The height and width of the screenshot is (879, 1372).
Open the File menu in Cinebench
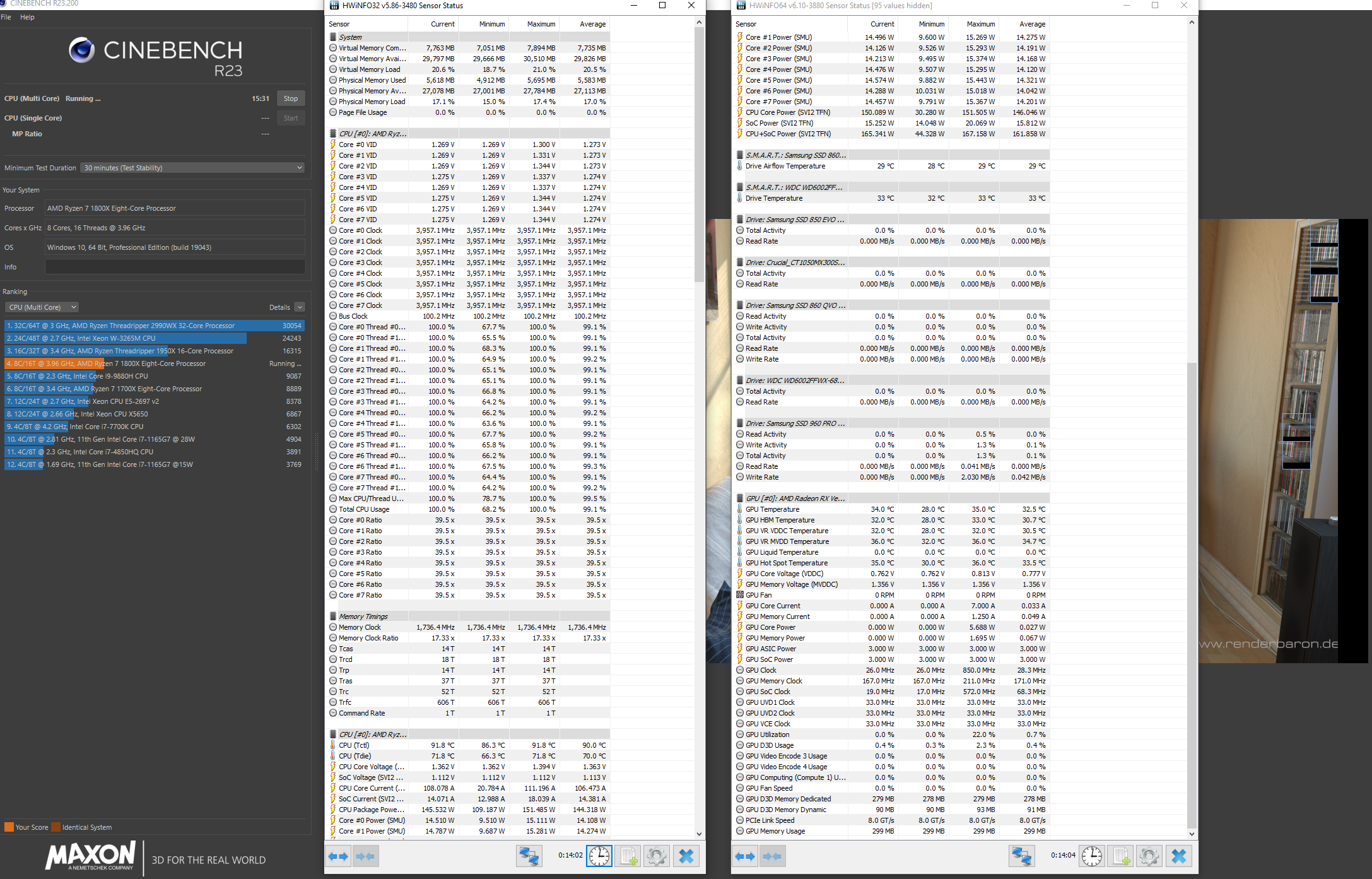click(6, 17)
